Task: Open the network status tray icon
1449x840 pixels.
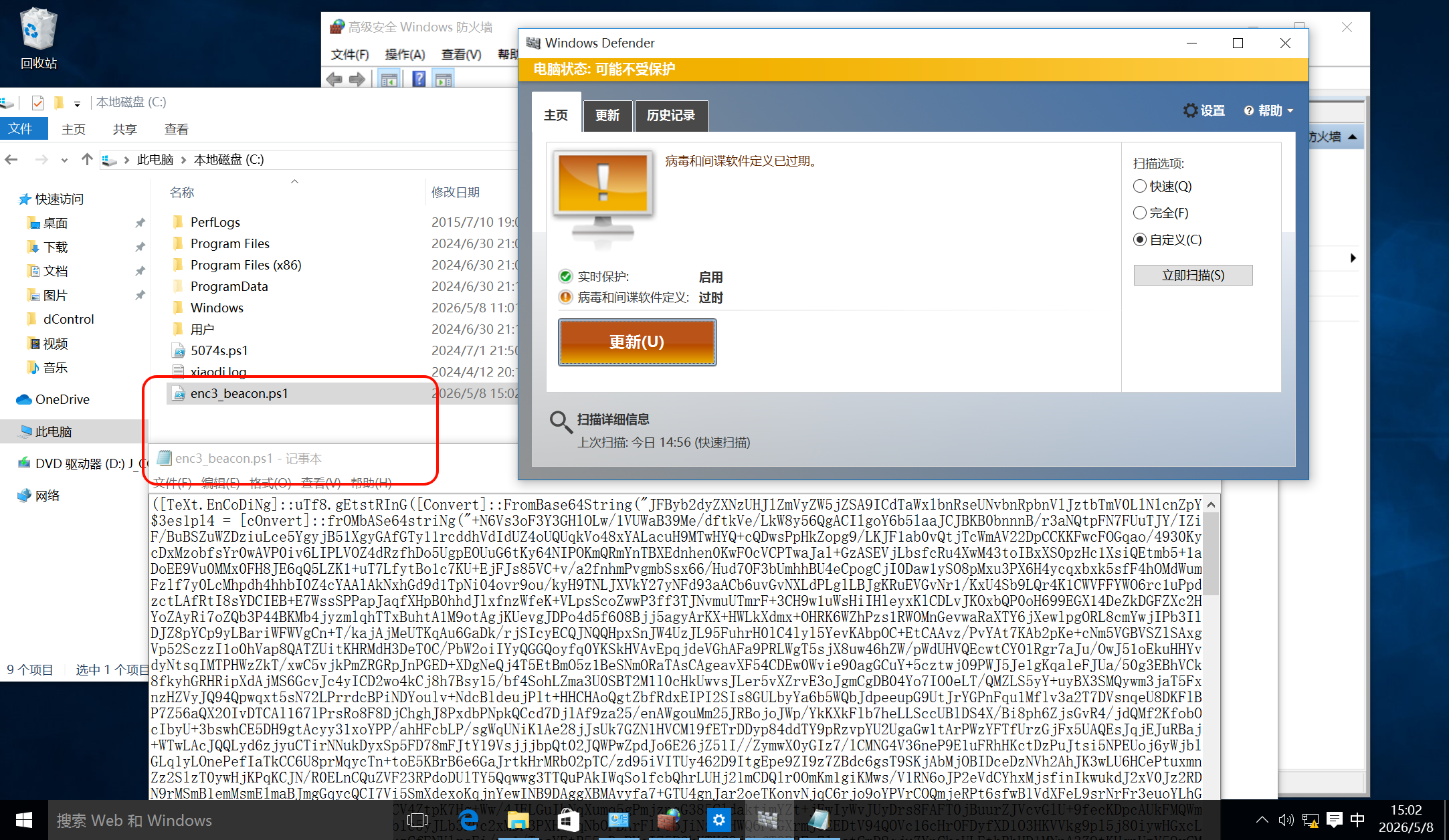Action: point(1310,820)
